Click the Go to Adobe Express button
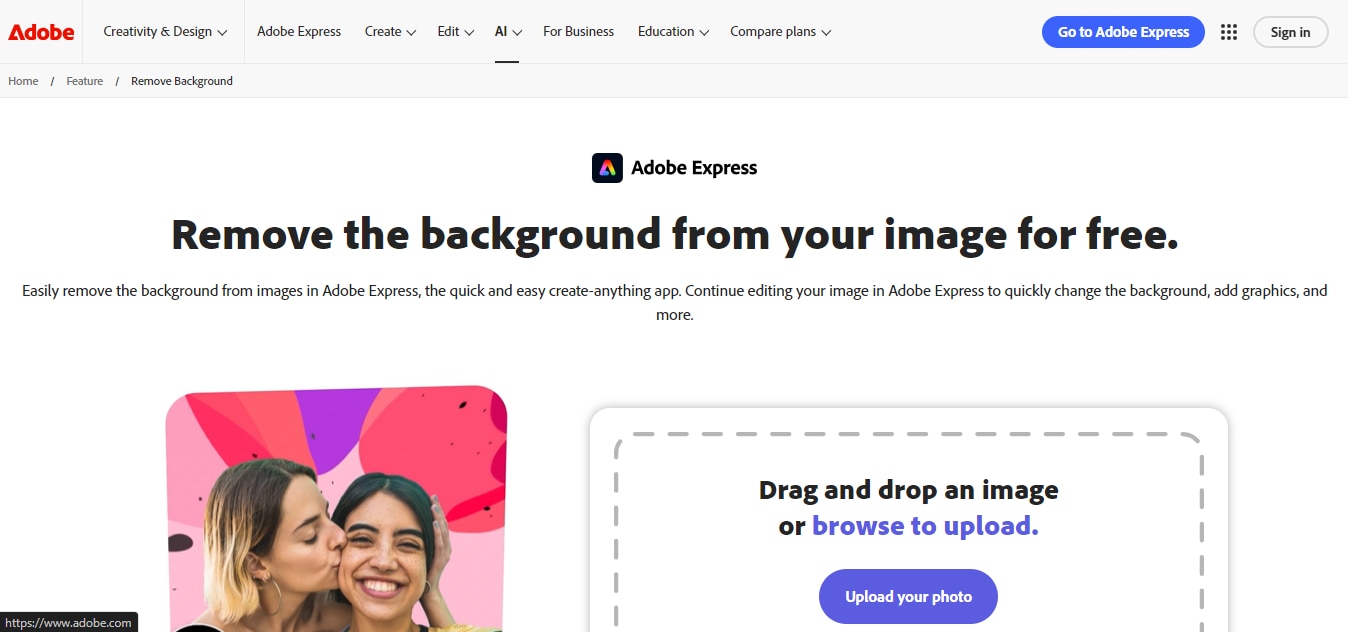This screenshot has width=1348, height=632. click(1123, 31)
